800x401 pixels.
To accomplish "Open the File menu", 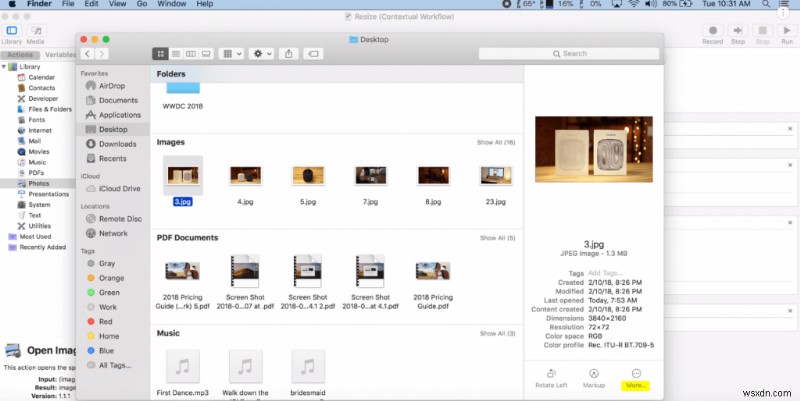I will [68, 4].
